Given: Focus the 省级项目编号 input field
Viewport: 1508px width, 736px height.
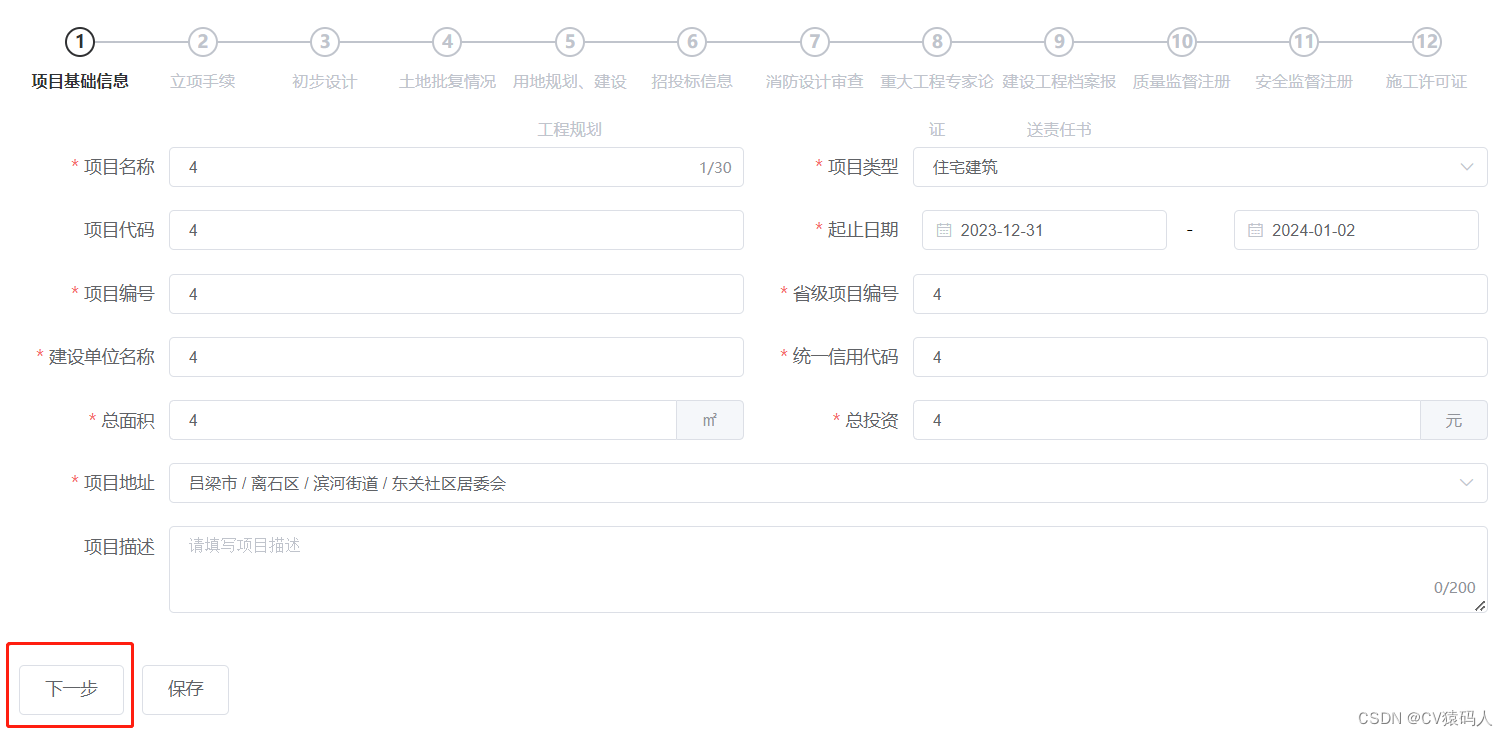Looking at the screenshot, I should 1200,294.
